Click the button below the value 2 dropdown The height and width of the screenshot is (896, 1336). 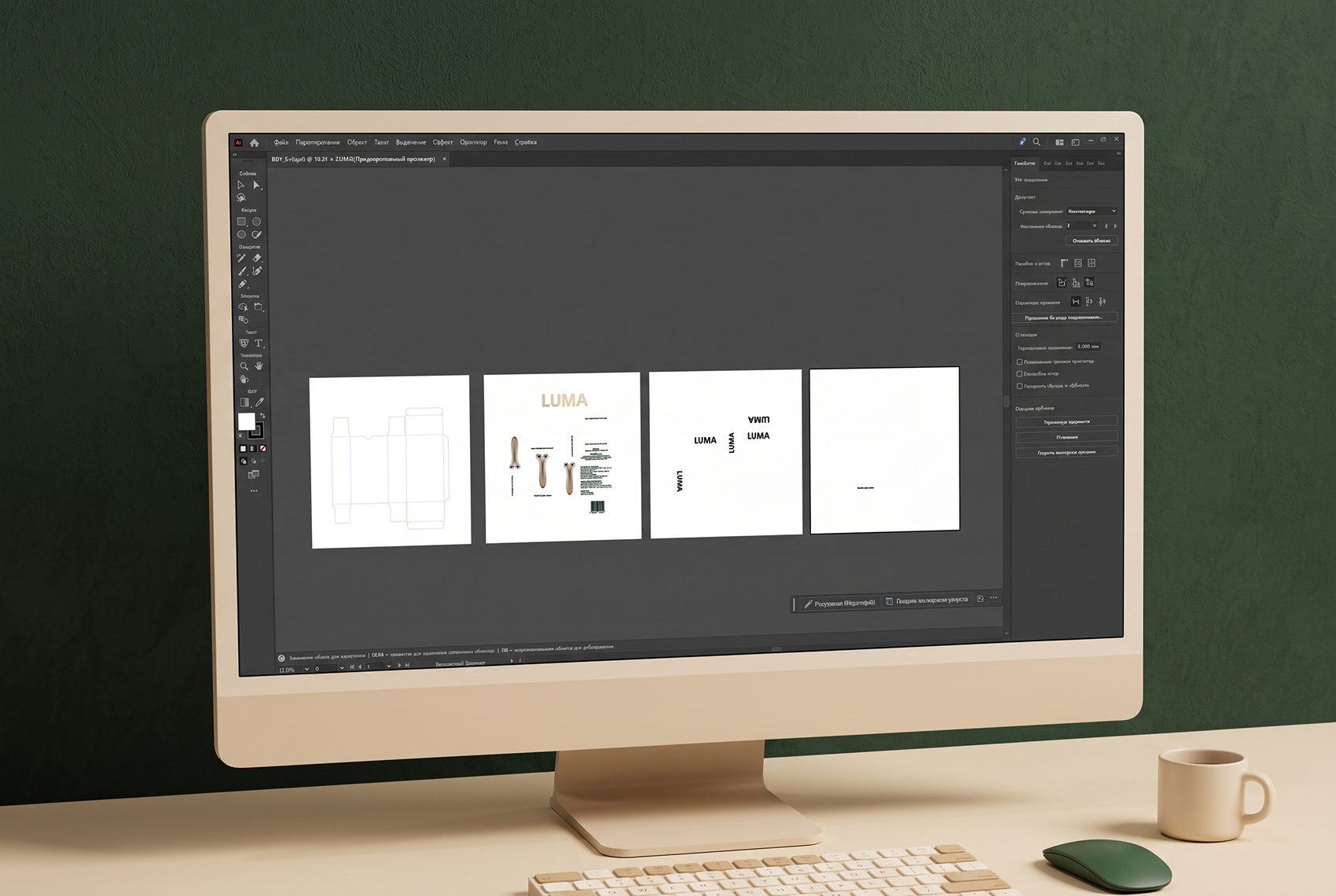[x=1092, y=241]
